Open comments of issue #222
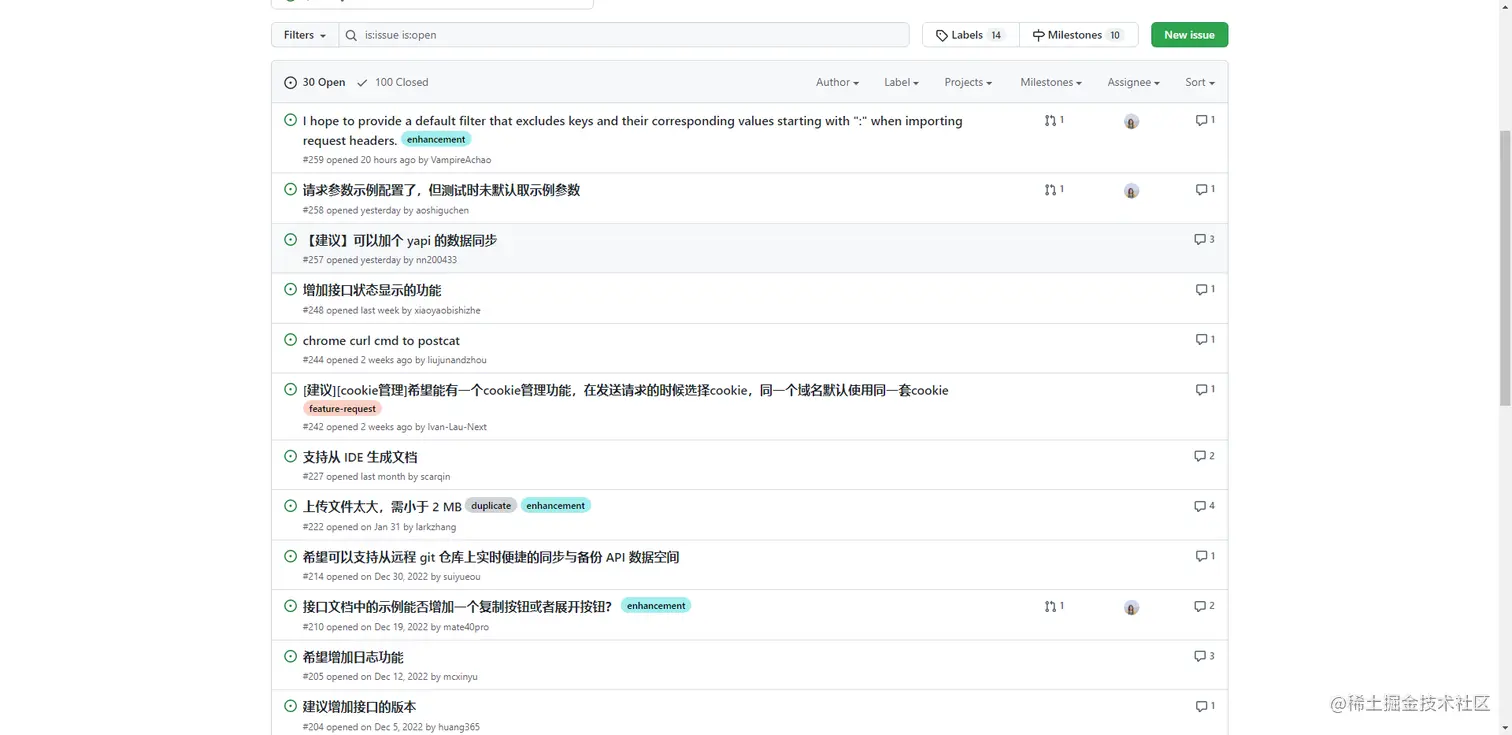1512x735 pixels. pyautogui.click(x=1204, y=506)
